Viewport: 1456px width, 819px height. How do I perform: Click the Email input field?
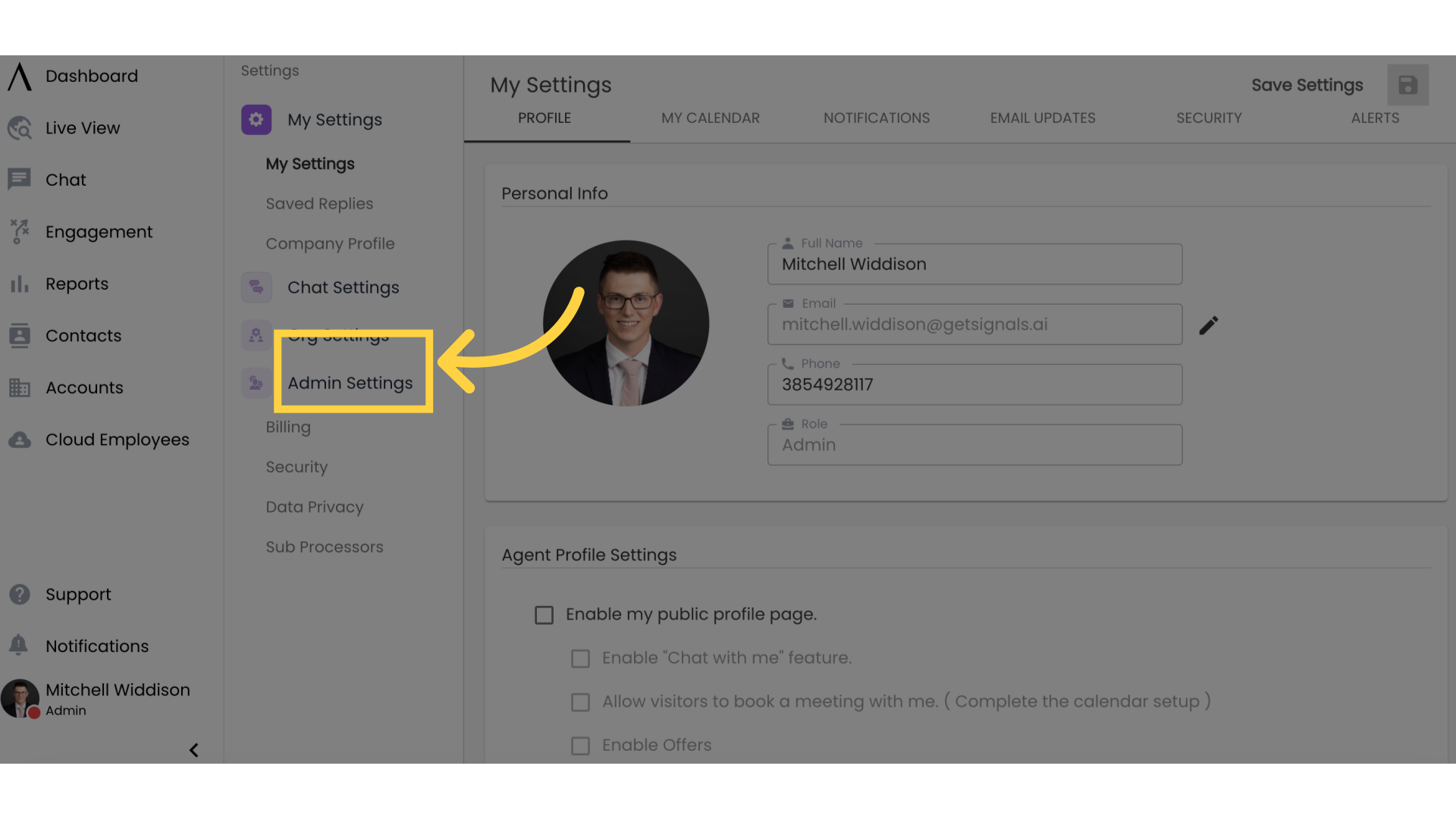pos(974,325)
